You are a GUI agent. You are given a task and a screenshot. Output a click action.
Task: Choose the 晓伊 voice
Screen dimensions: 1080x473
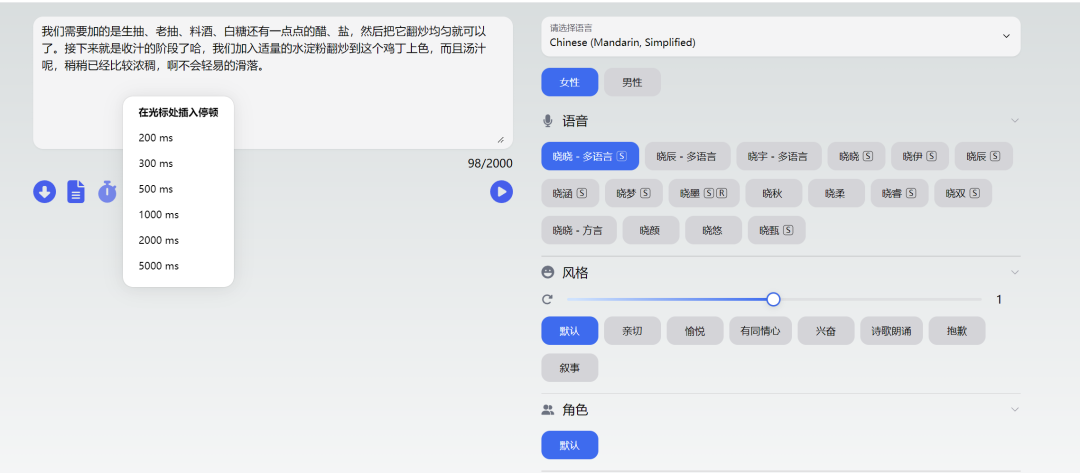click(920, 156)
